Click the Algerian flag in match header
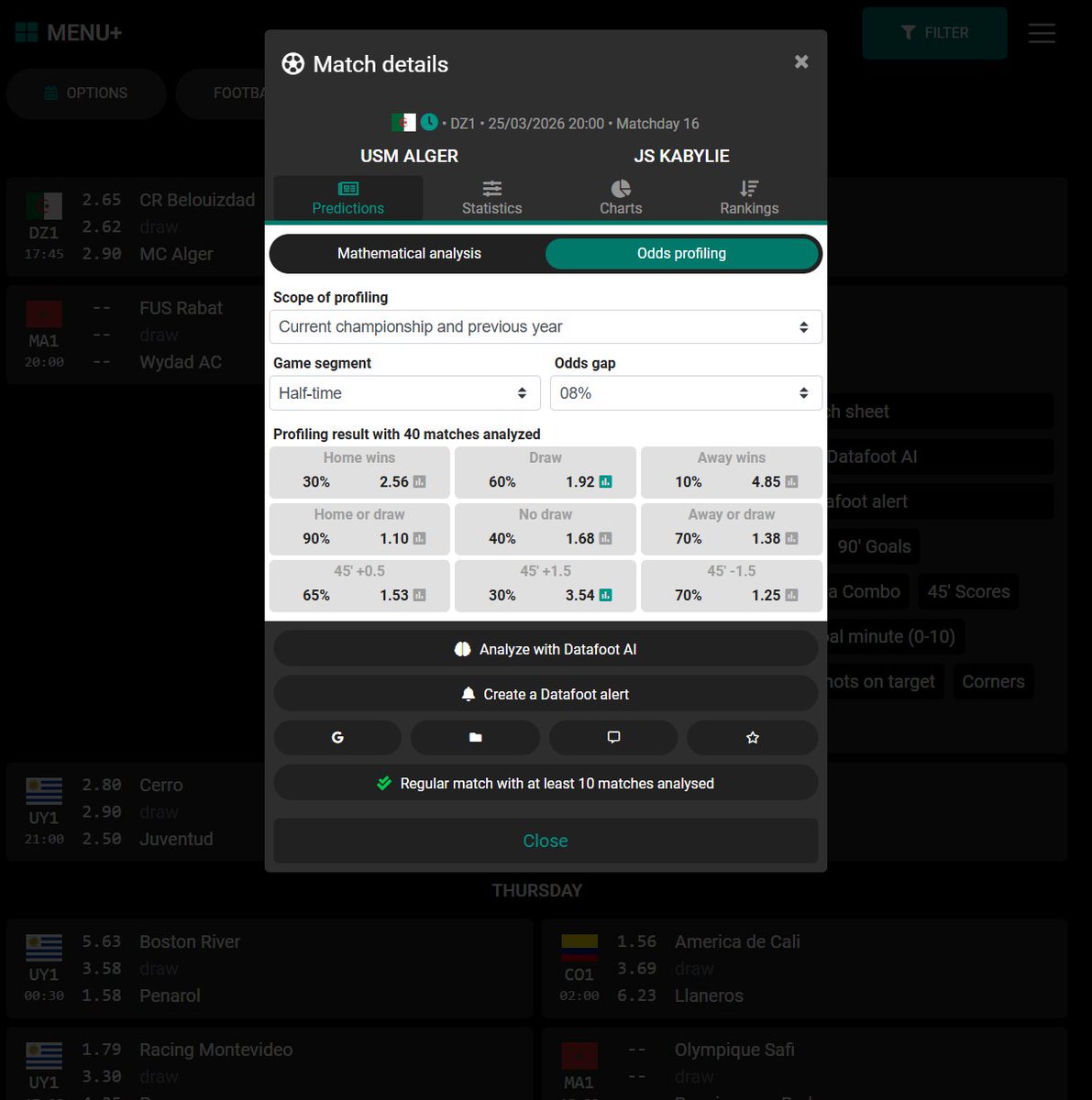Screen dimensions: 1092x1100 [403, 122]
